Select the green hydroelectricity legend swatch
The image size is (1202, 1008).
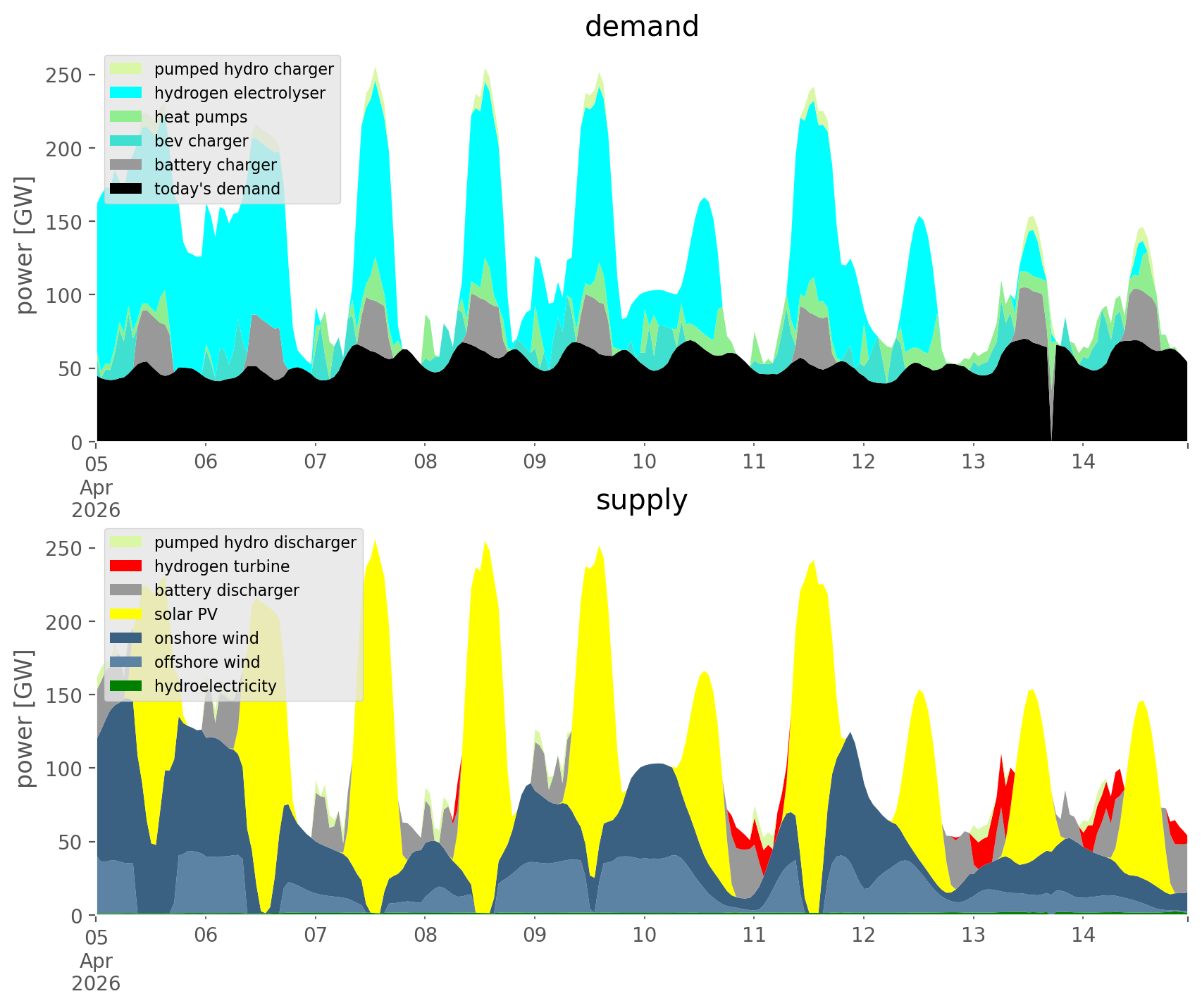click(126, 686)
